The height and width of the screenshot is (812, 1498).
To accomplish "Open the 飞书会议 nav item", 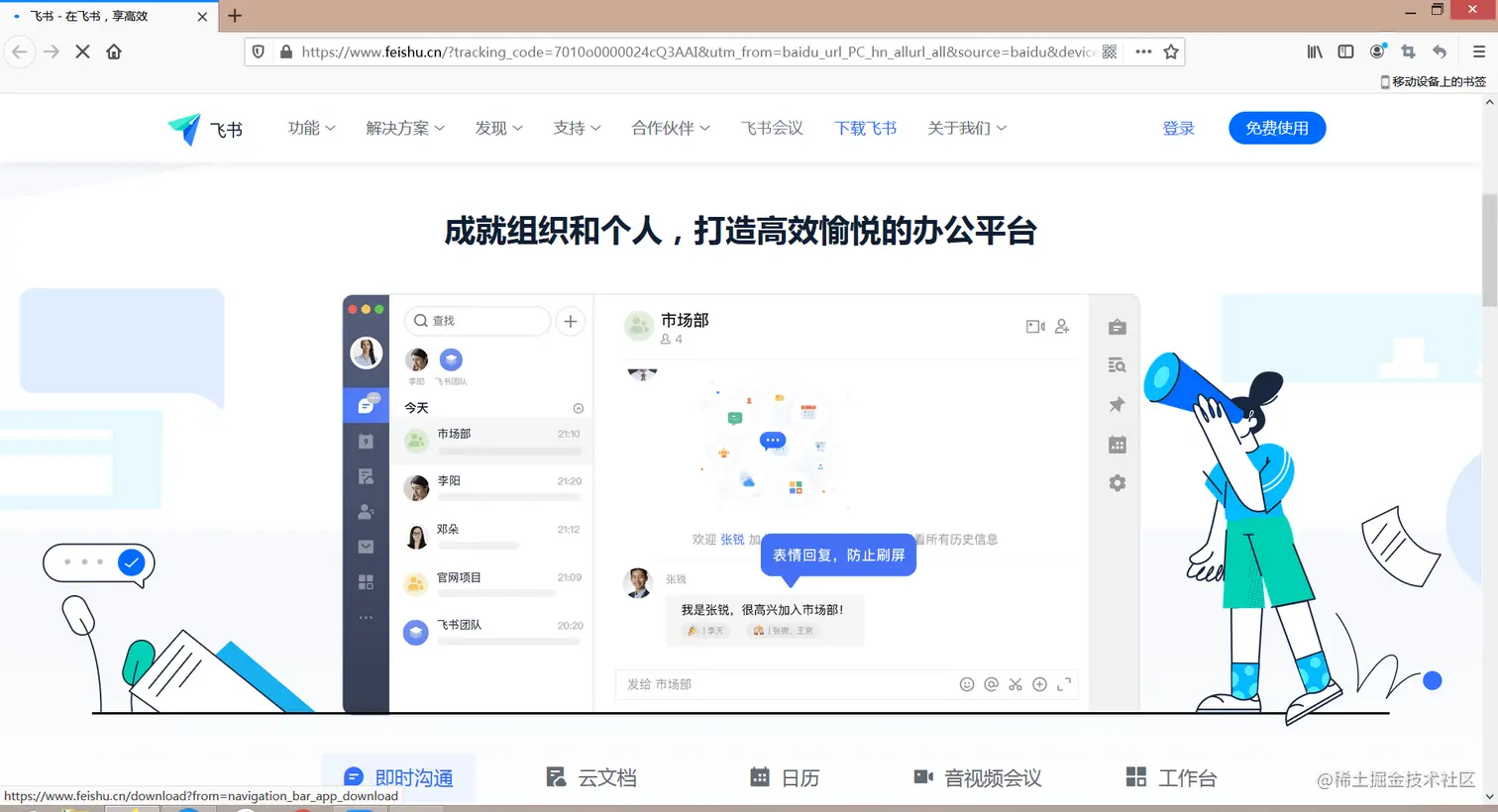I will pos(772,128).
